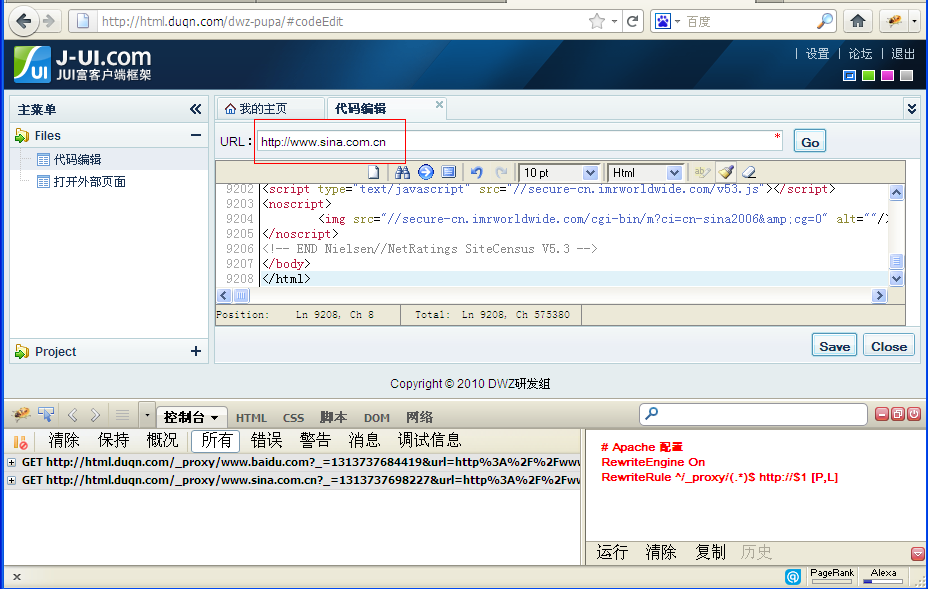Image resolution: width=928 pixels, height=589 pixels.
Task: Switch to the Firebug DOM tab
Action: pyautogui.click(x=376, y=418)
